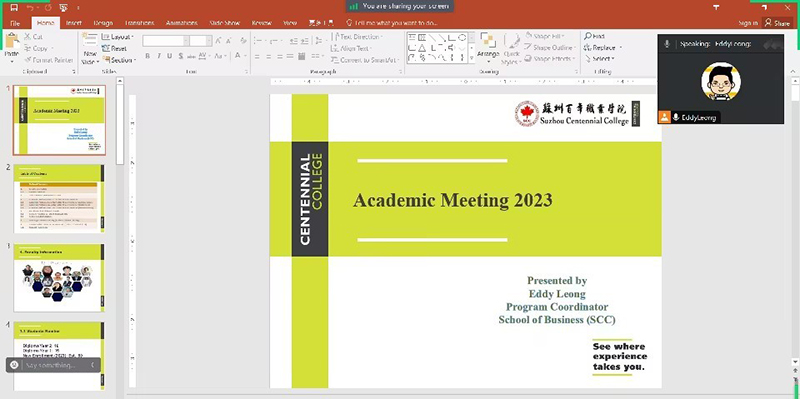Open the Change Case dropdown
The width and height of the screenshot is (800, 399).
[220, 56]
